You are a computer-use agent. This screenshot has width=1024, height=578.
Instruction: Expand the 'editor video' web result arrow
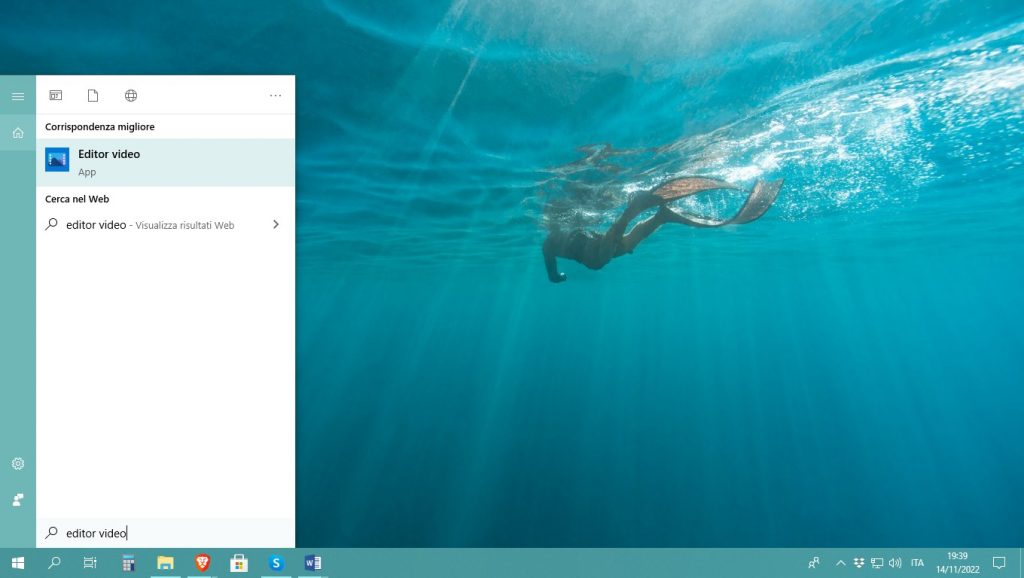276,225
